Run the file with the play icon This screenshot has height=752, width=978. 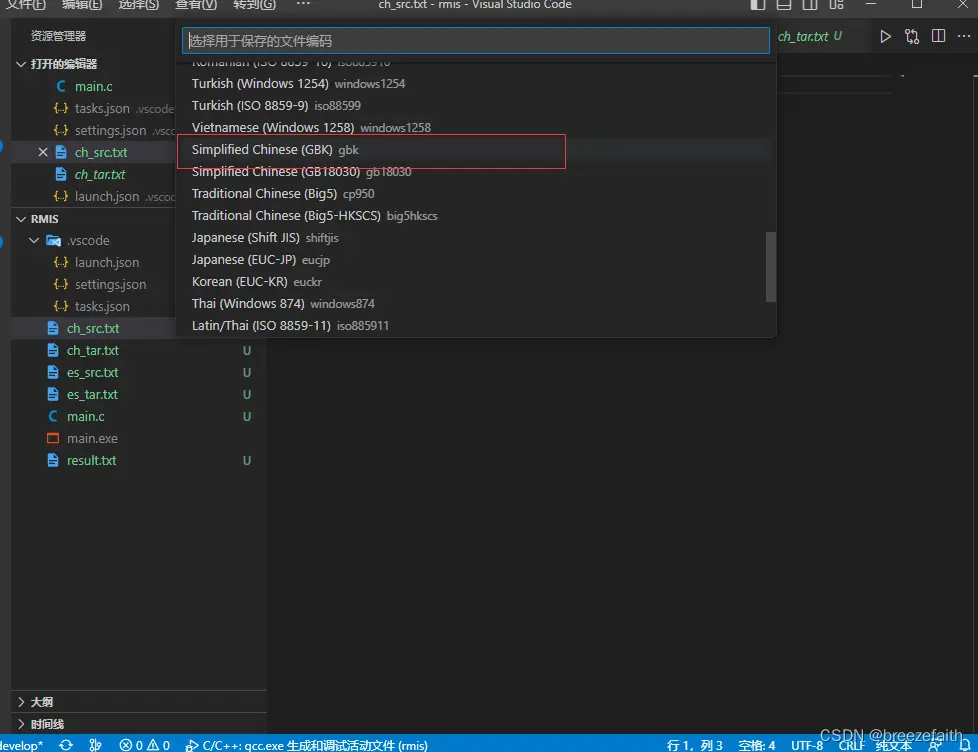coord(885,37)
